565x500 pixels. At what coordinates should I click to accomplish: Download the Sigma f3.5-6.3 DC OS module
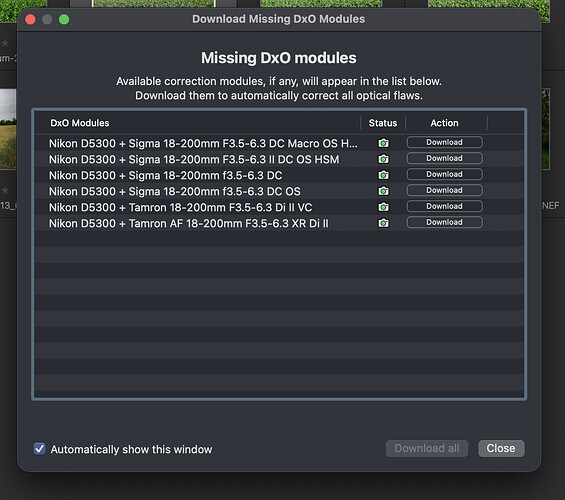tap(444, 190)
